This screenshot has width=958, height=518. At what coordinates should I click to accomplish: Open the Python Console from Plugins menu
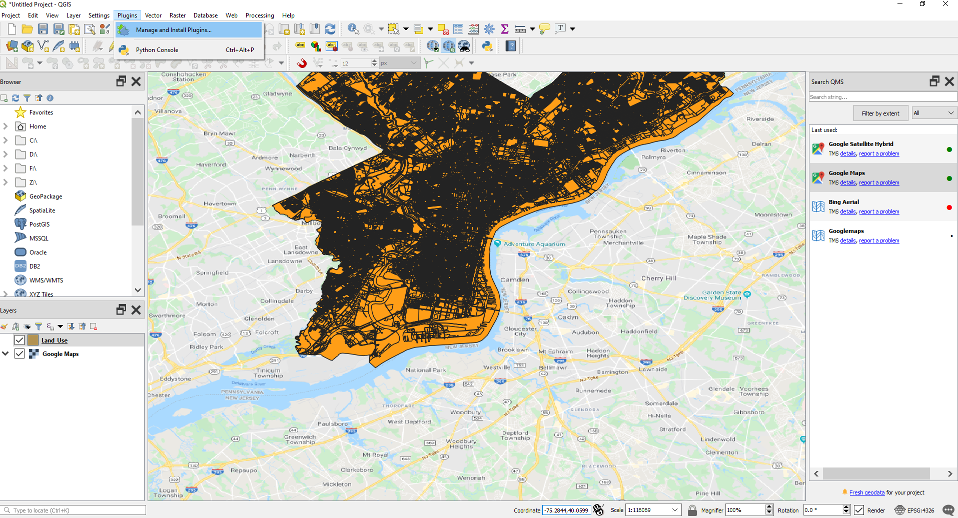click(x=157, y=49)
